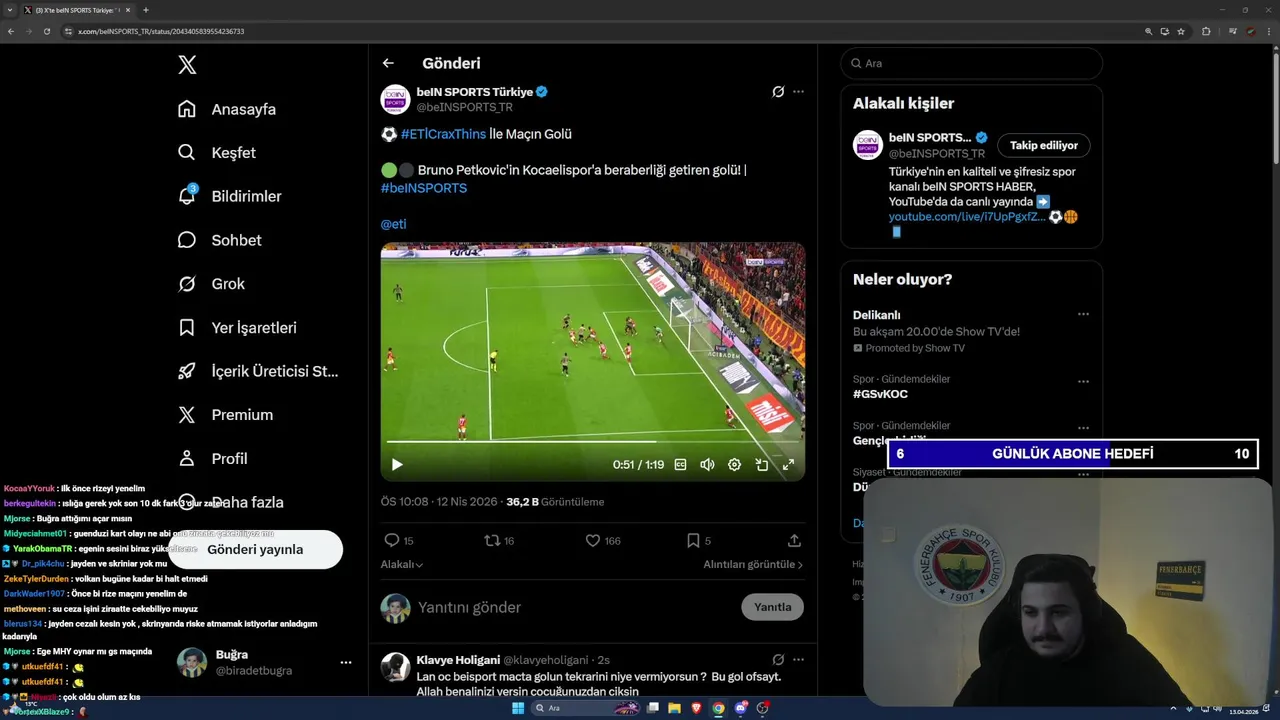The height and width of the screenshot is (720, 1280).
Task: Open Anasayfa in the sidebar
Action: (227, 109)
